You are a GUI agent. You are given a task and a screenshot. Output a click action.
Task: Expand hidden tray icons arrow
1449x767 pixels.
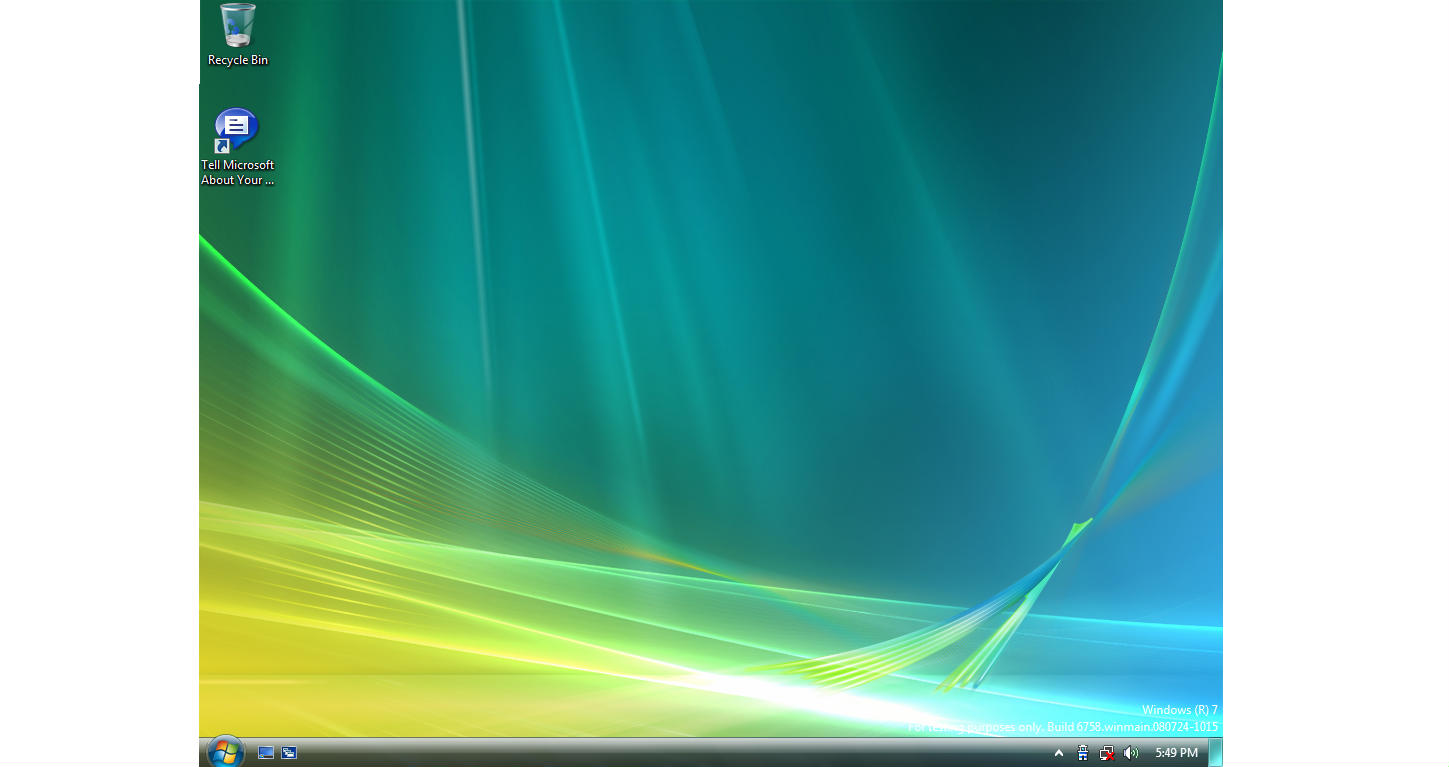pyautogui.click(x=1059, y=753)
